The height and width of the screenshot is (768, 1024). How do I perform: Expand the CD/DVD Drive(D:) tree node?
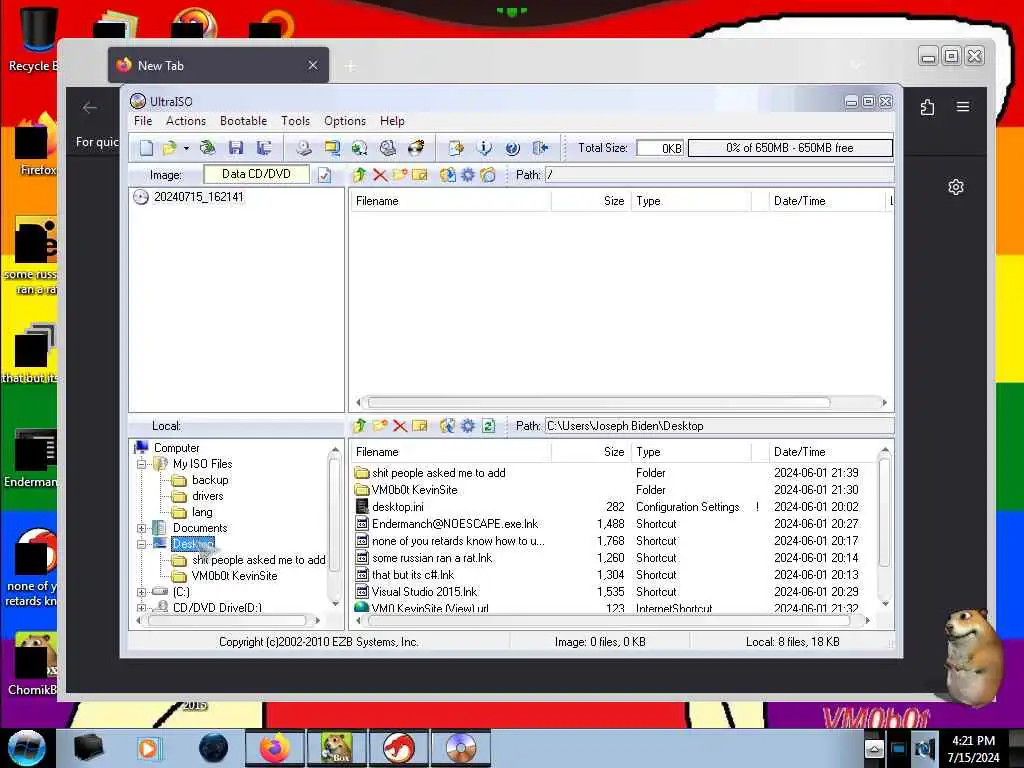[141, 607]
